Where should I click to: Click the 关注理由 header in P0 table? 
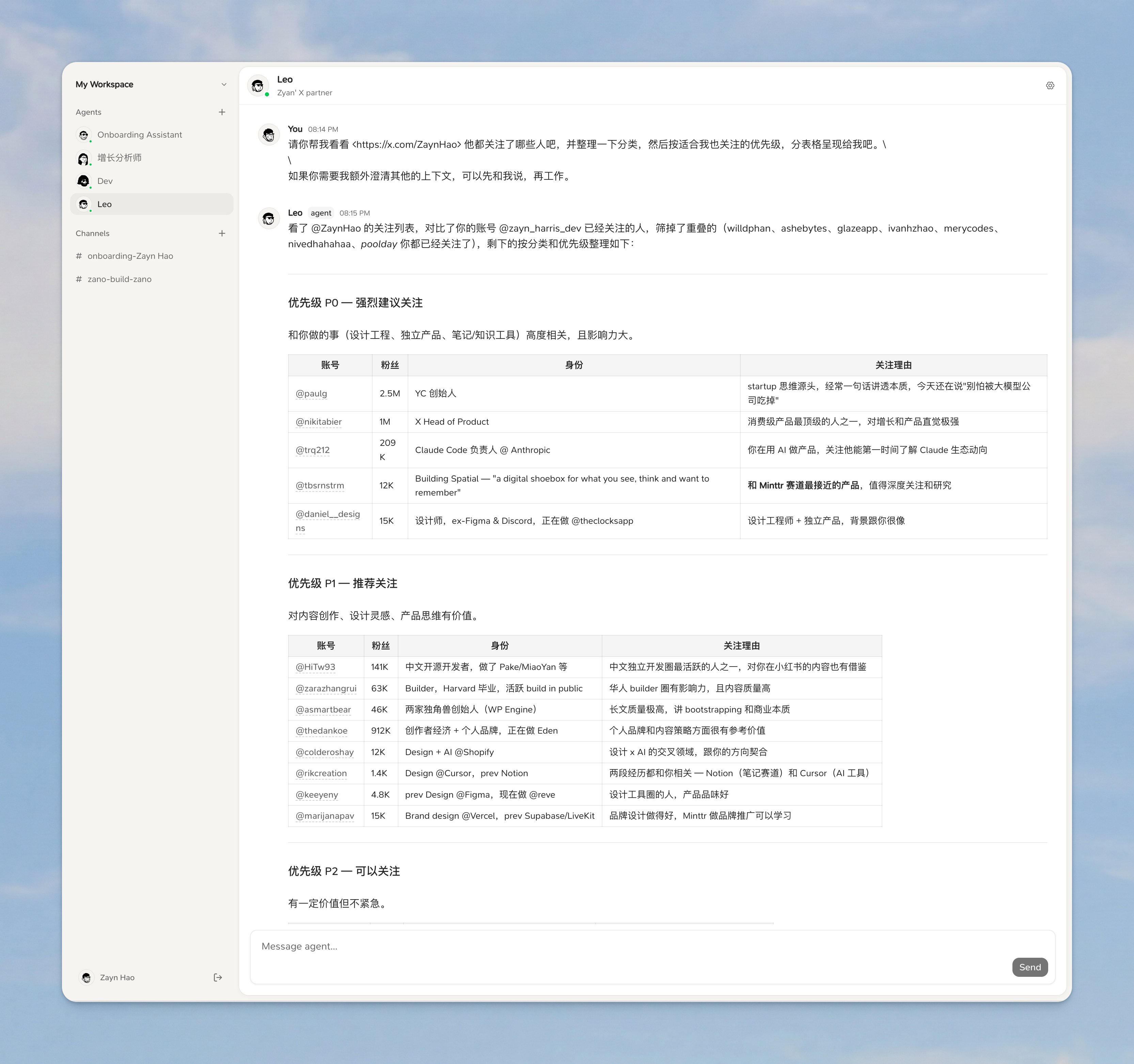tap(893, 365)
